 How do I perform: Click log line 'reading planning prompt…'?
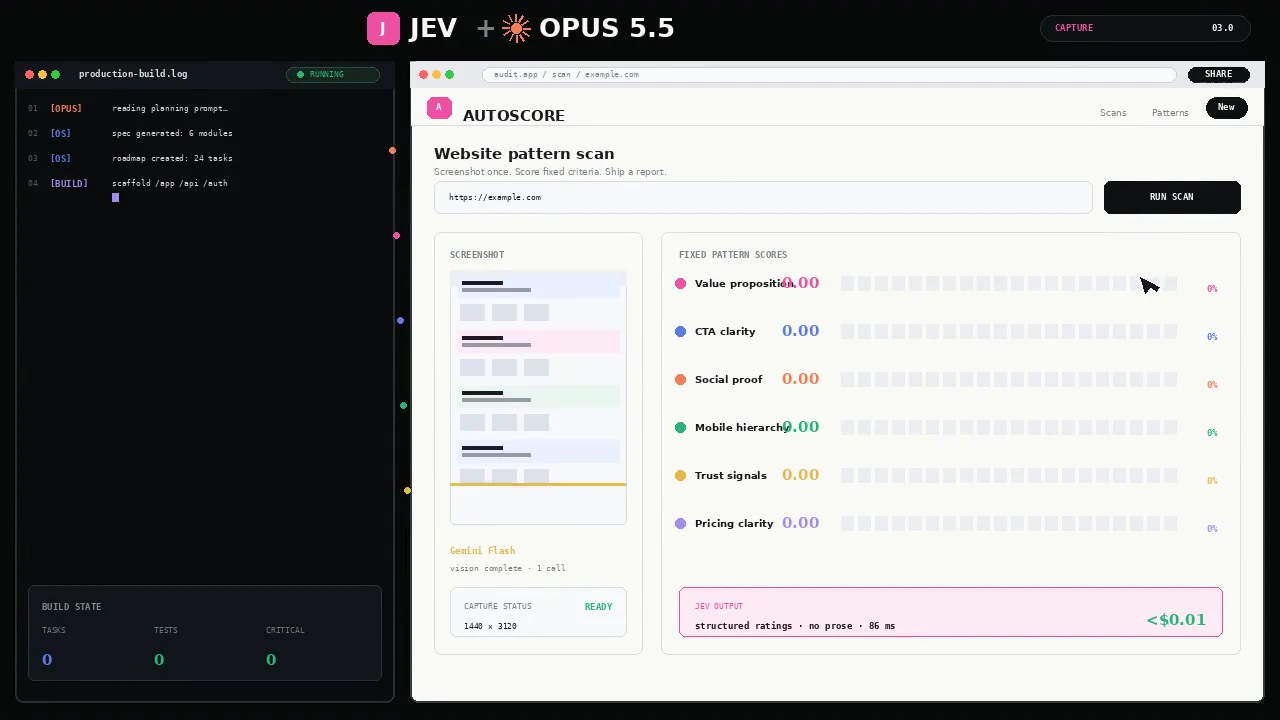pos(170,108)
